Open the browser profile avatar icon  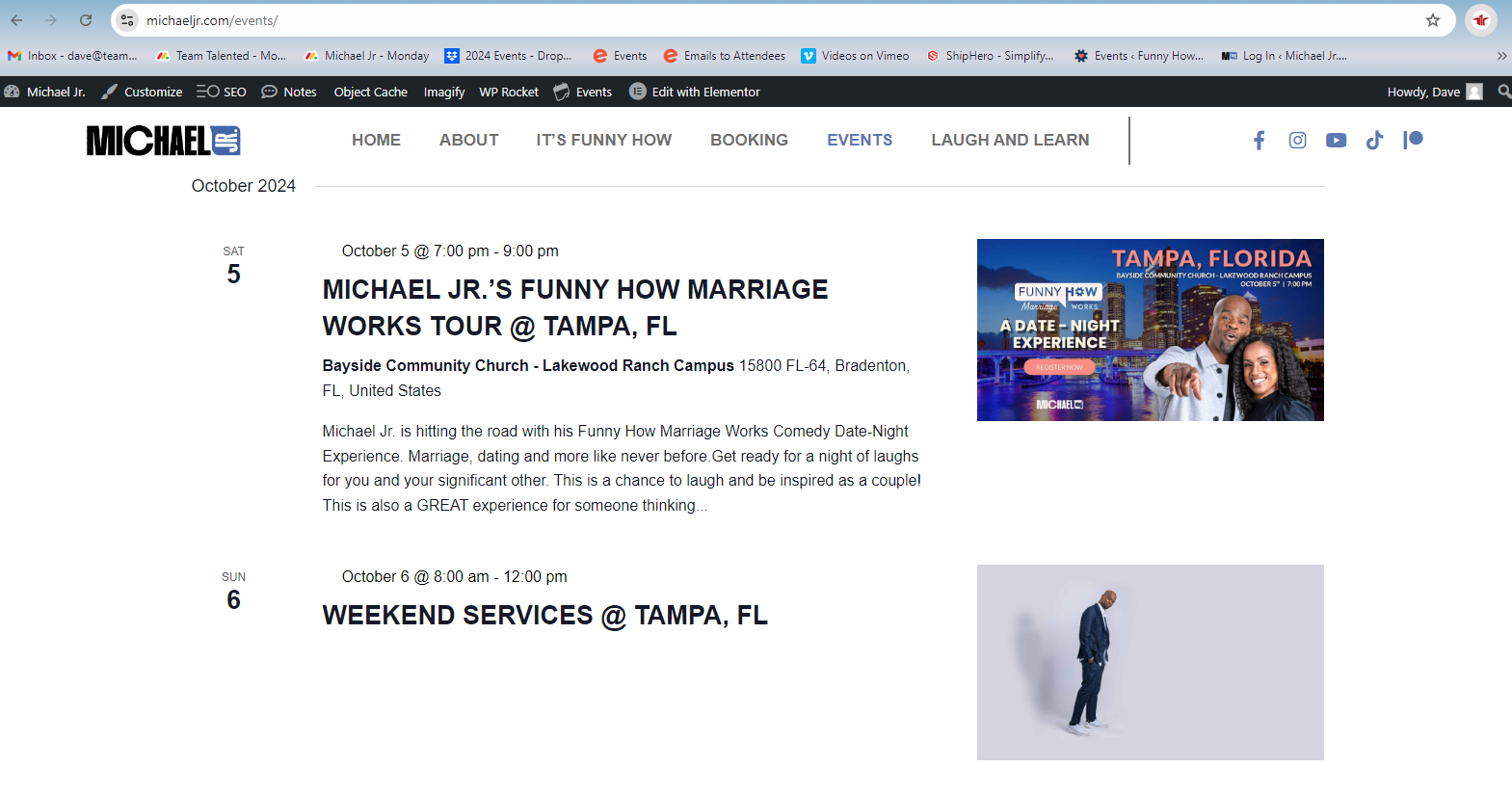point(1480,20)
